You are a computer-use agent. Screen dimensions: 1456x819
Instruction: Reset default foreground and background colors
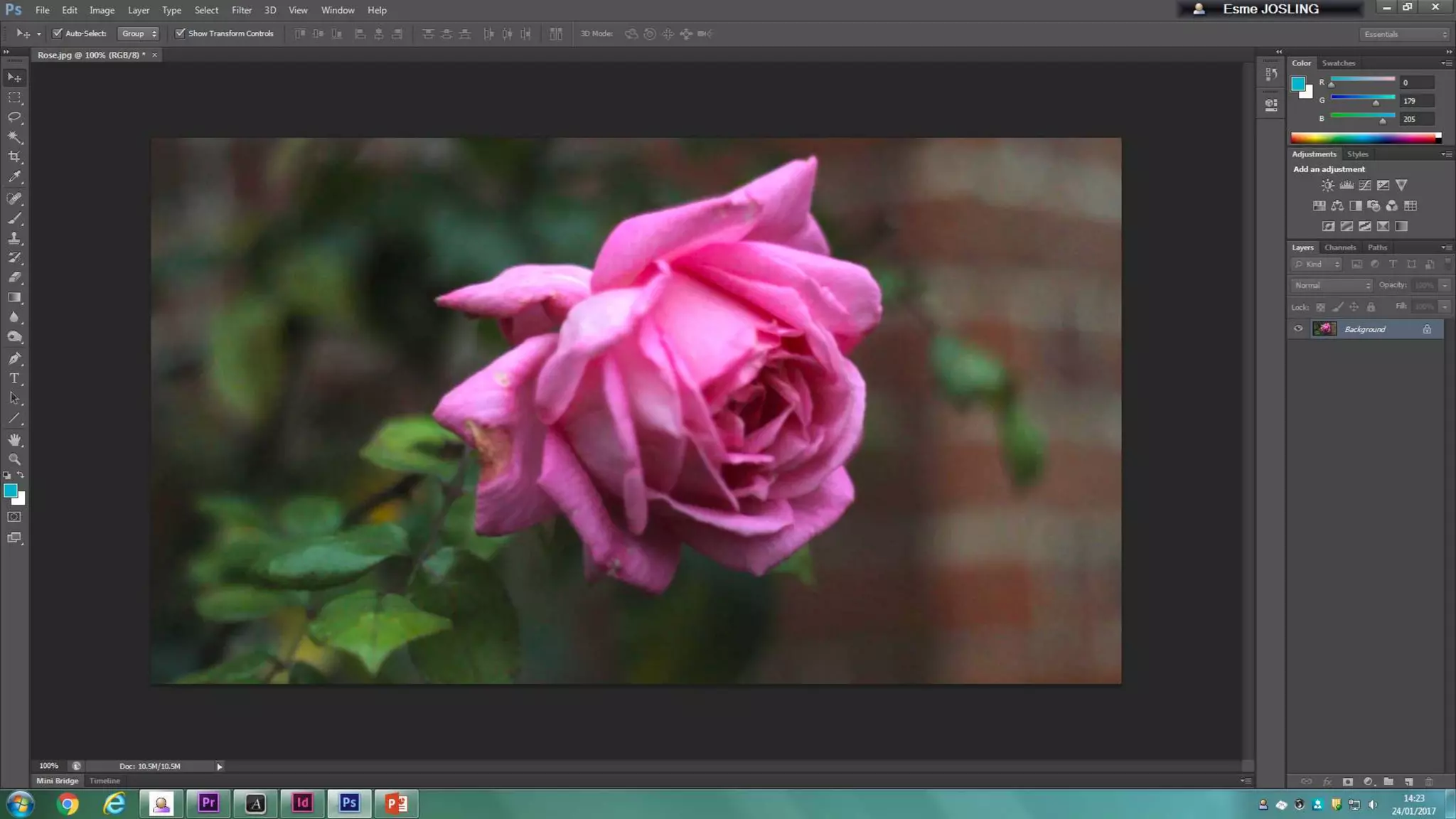tap(7, 475)
